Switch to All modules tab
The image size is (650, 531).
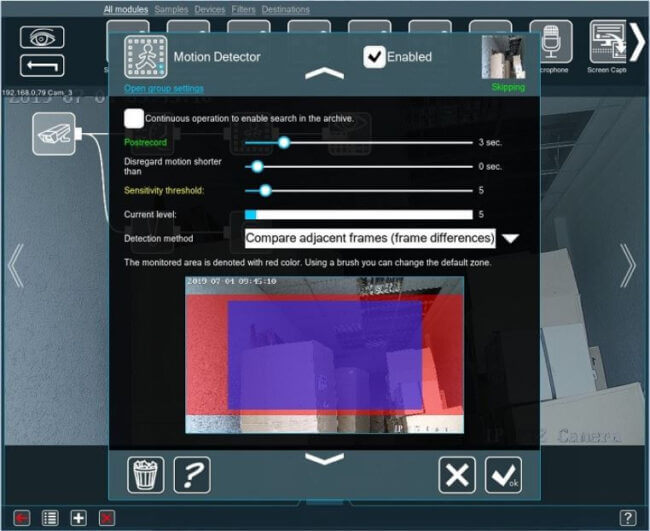coord(126,10)
